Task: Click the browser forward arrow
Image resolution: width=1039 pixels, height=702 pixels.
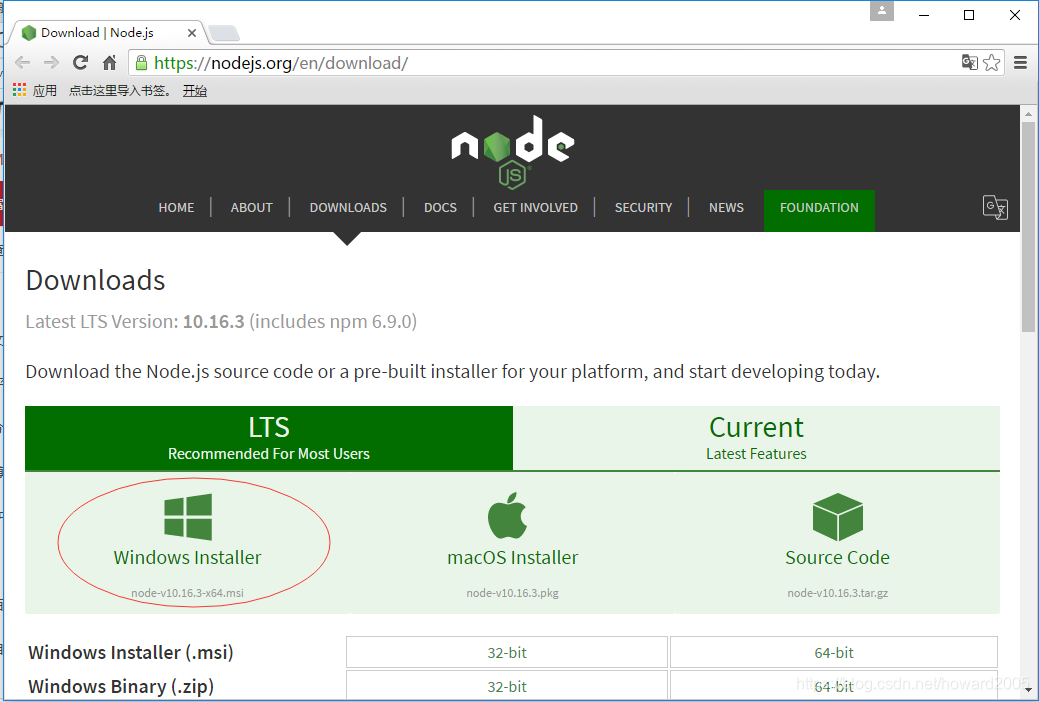Action: click(51, 63)
